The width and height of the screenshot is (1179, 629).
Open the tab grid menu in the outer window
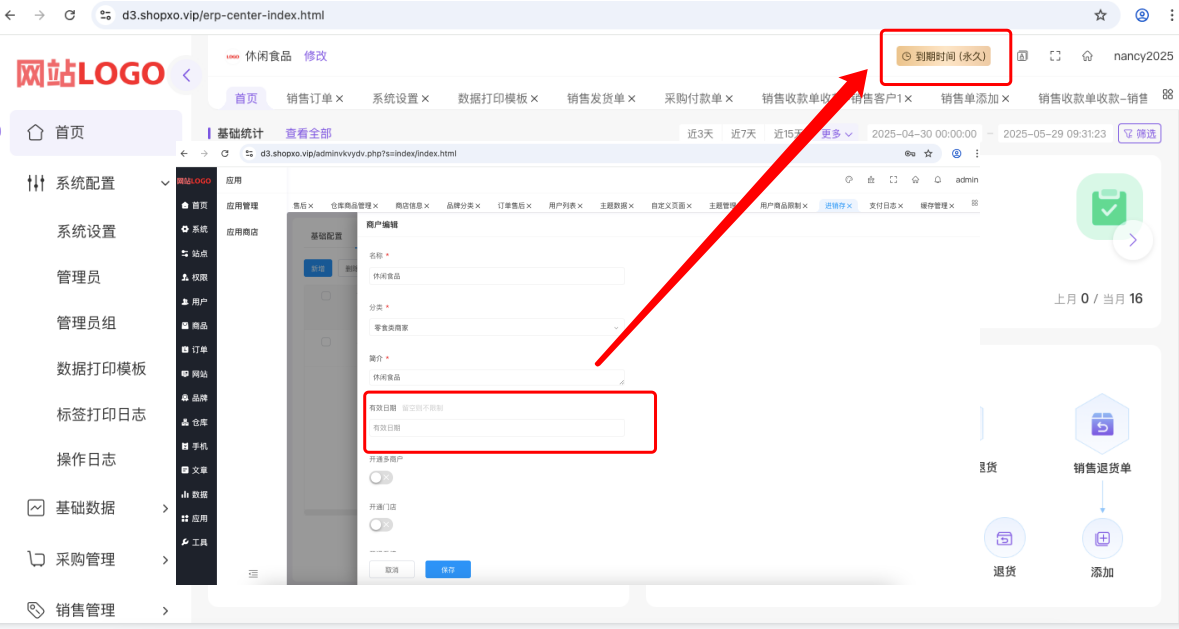tap(1168, 95)
